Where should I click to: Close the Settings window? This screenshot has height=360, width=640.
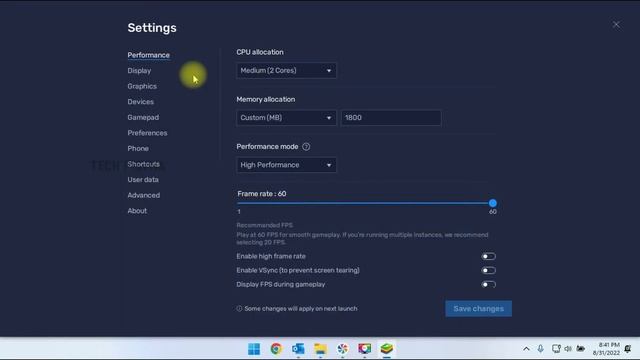tap(616, 25)
